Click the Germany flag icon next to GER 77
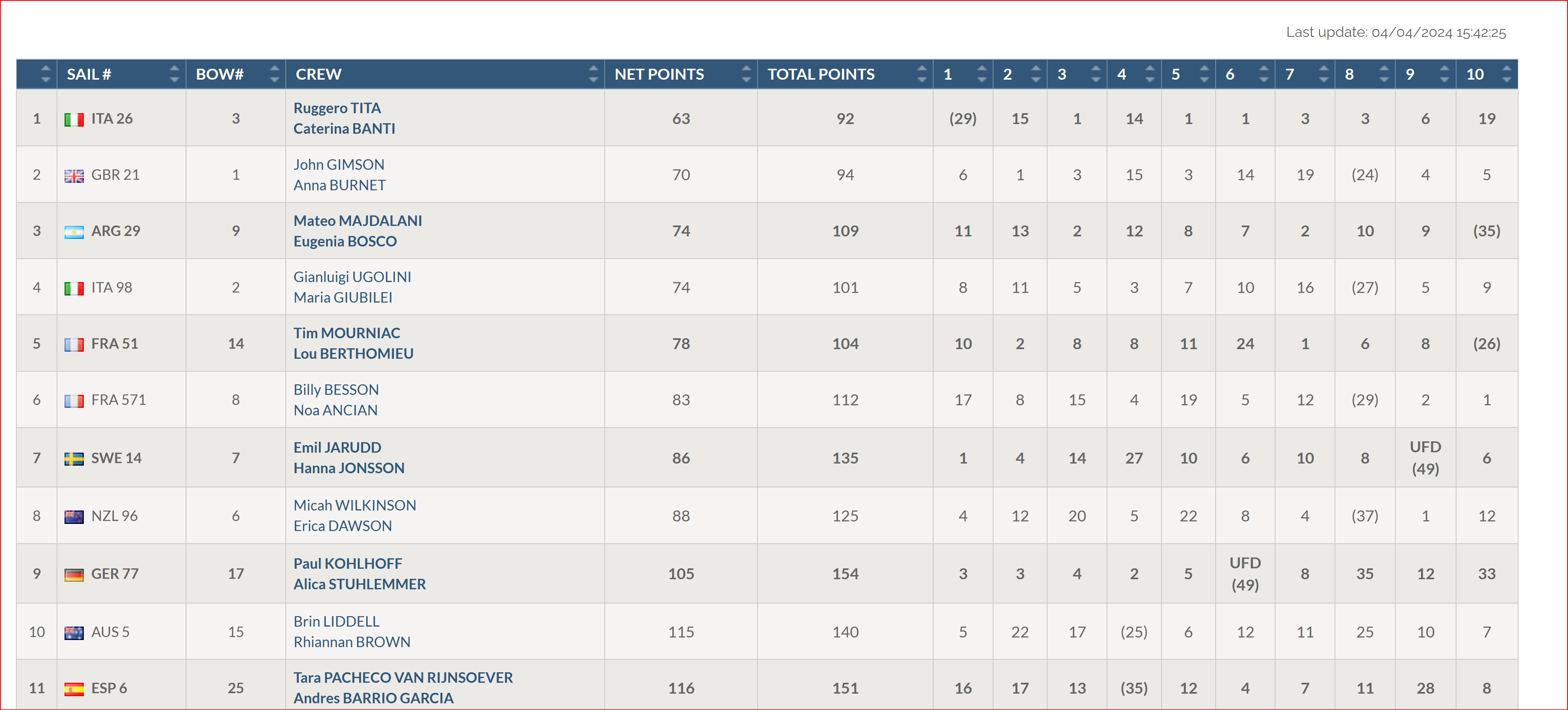 (x=74, y=575)
